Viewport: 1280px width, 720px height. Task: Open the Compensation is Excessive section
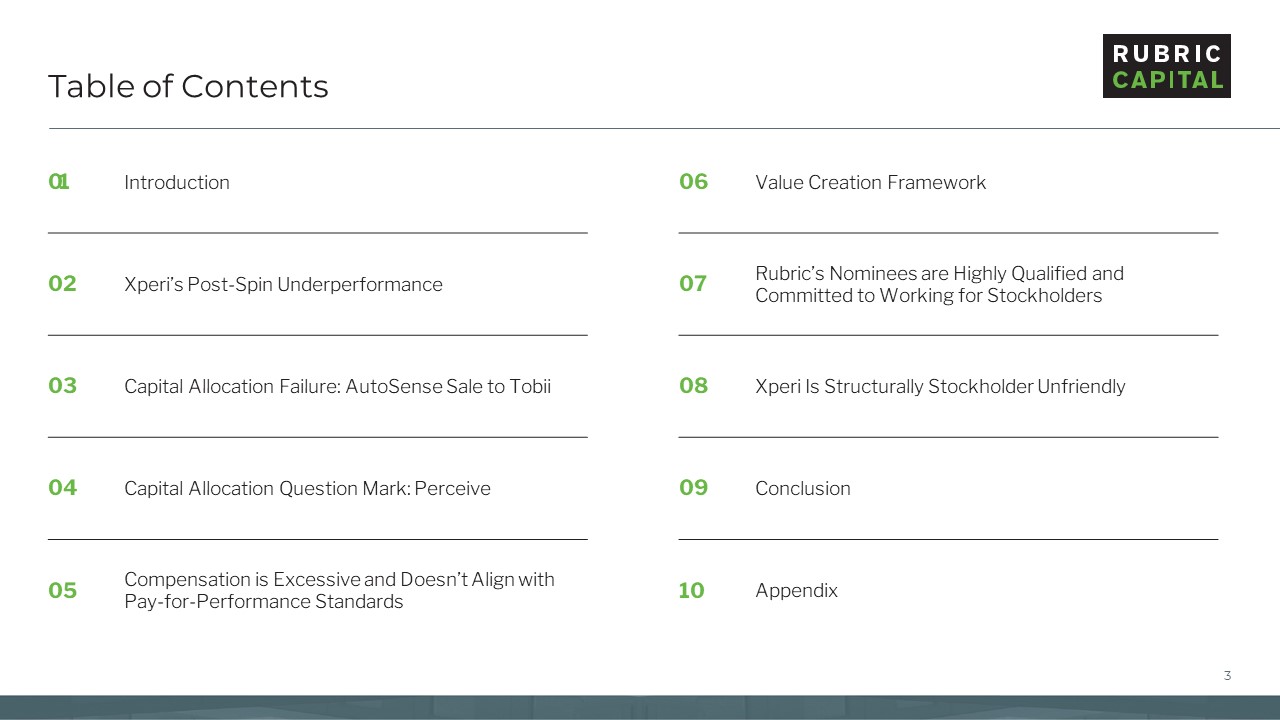[x=339, y=591]
